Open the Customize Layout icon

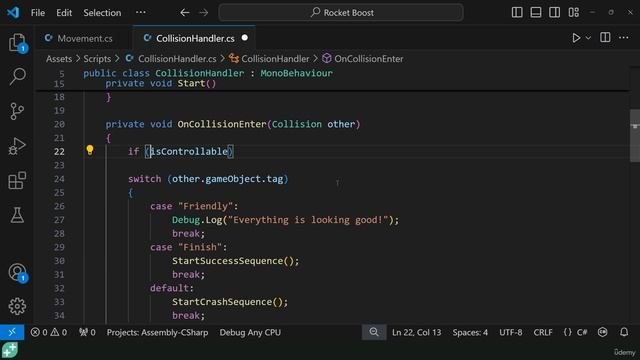[573, 13]
